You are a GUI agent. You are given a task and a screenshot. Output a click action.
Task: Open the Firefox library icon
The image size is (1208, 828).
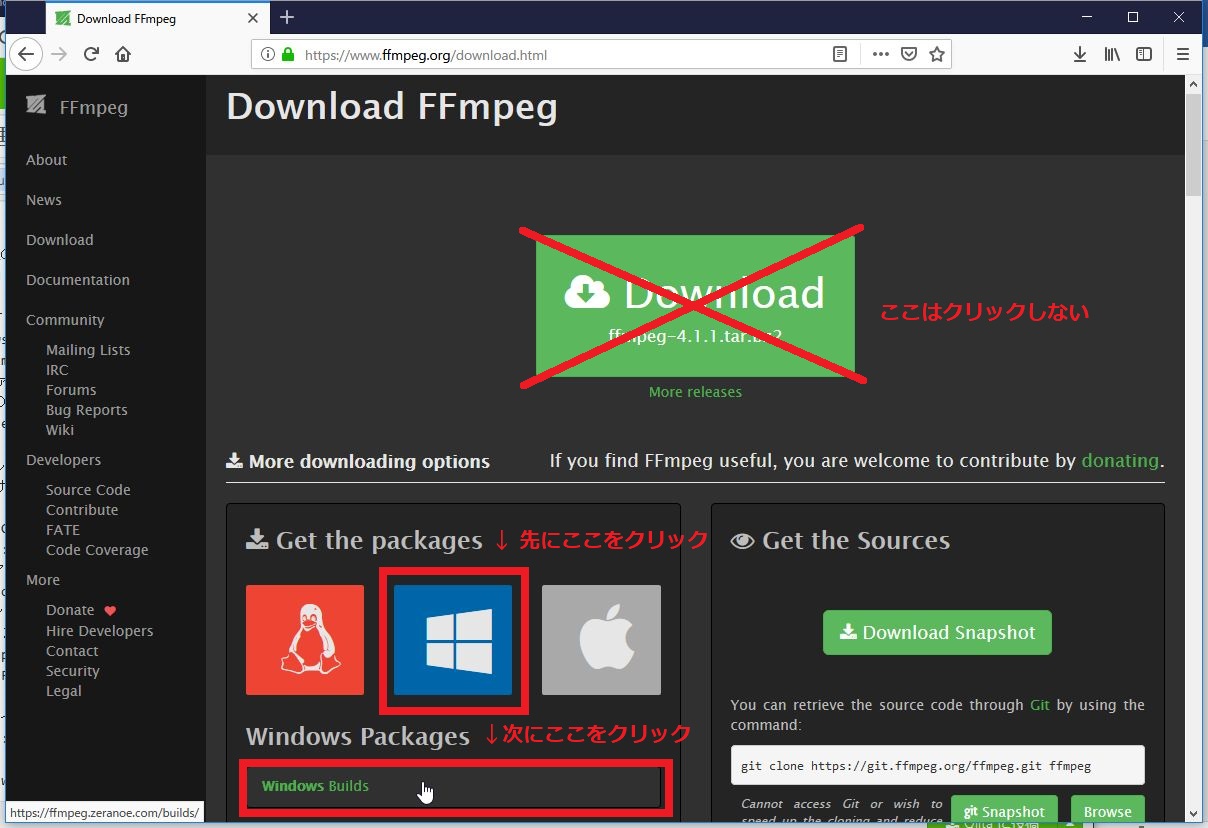[1112, 54]
